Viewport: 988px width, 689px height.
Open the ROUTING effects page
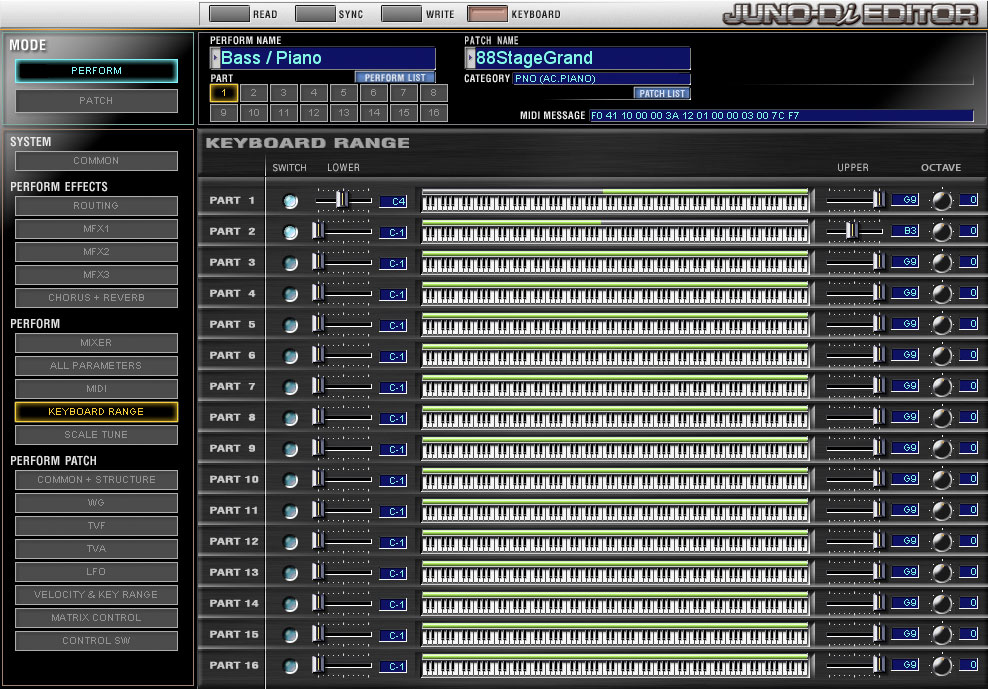click(x=96, y=206)
